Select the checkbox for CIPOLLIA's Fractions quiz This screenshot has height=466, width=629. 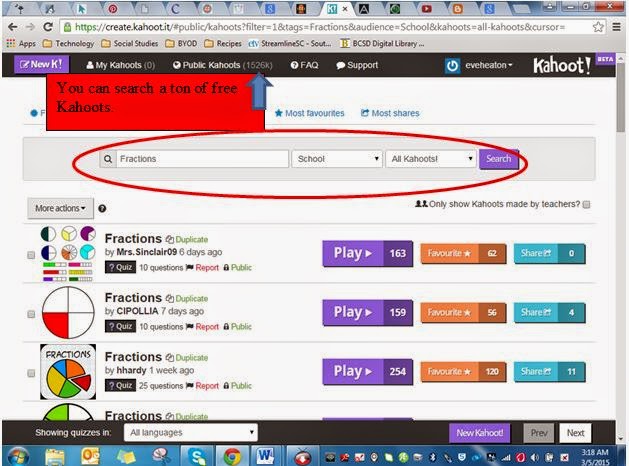click(x=31, y=314)
